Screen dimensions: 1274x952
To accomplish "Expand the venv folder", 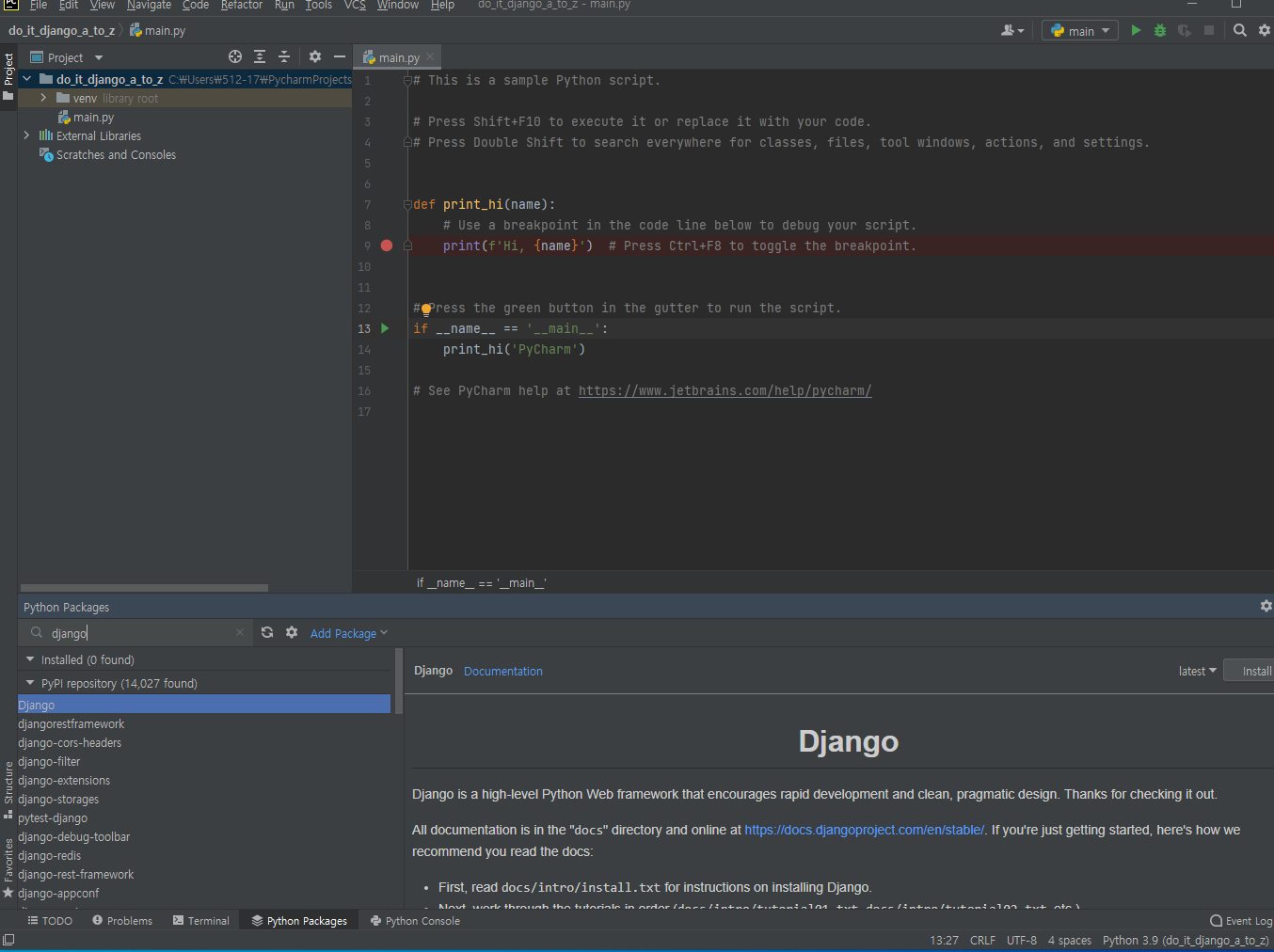I will (43, 99).
